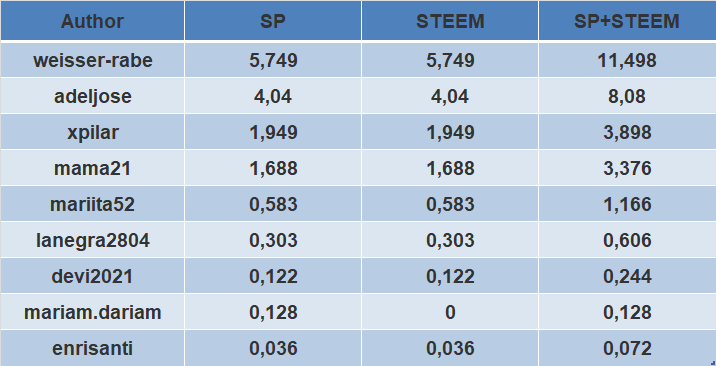
Task: Click the Author column header
Action: [92, 21]
